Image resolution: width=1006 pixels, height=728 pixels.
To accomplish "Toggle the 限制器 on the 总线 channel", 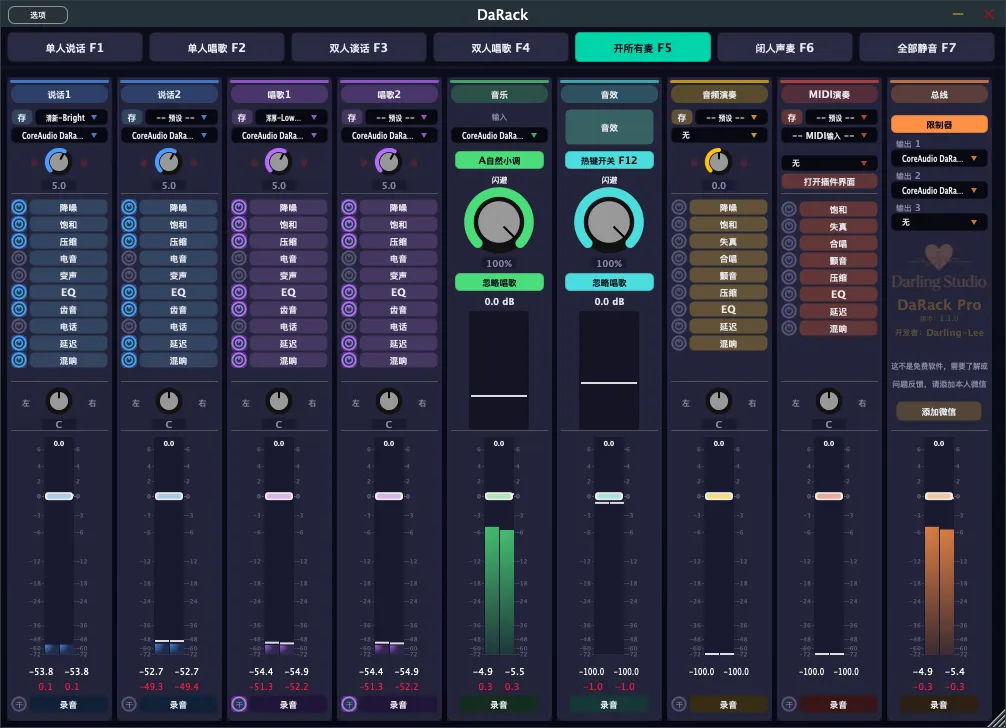I will point(939,124).
